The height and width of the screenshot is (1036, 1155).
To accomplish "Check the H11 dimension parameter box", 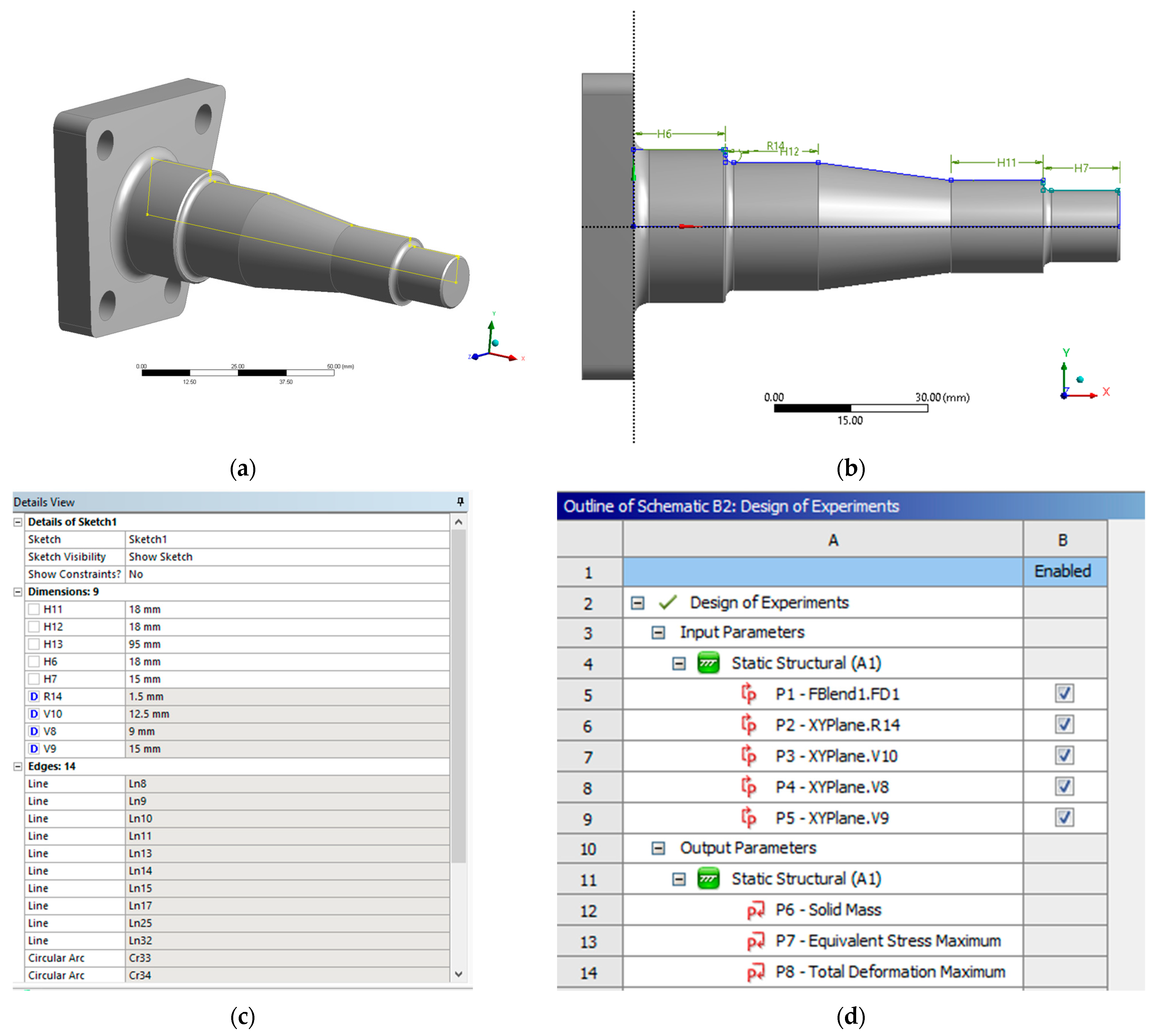I will click(x=34, y=609).
